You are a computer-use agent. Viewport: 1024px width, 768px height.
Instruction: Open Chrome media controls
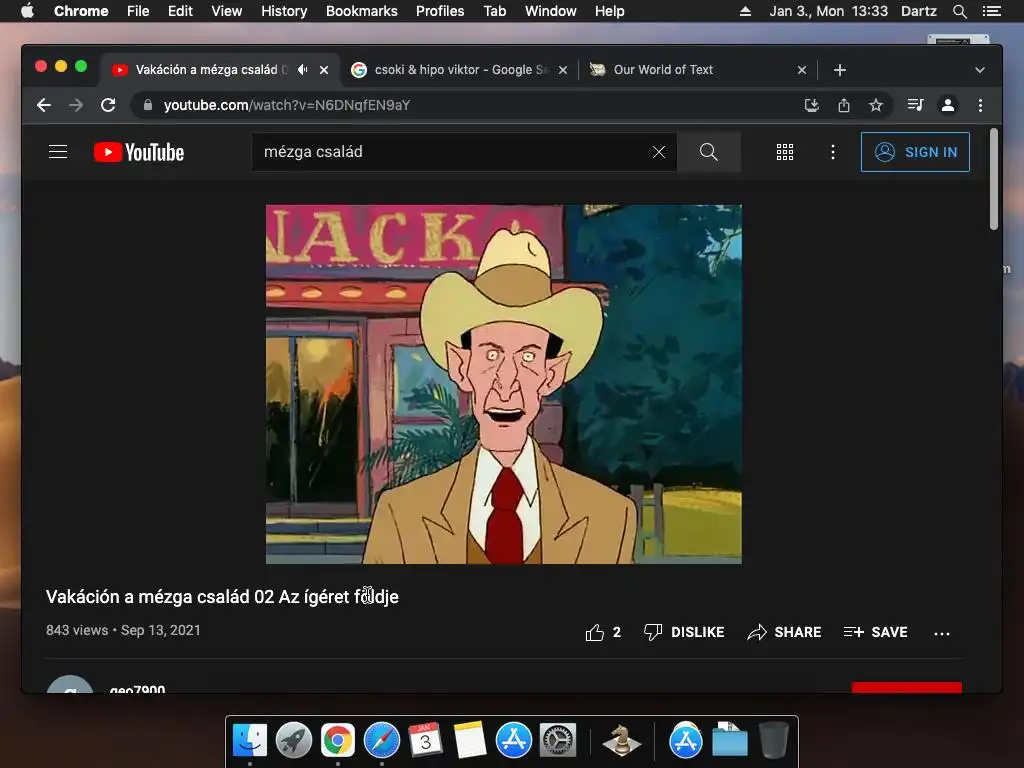916,105
